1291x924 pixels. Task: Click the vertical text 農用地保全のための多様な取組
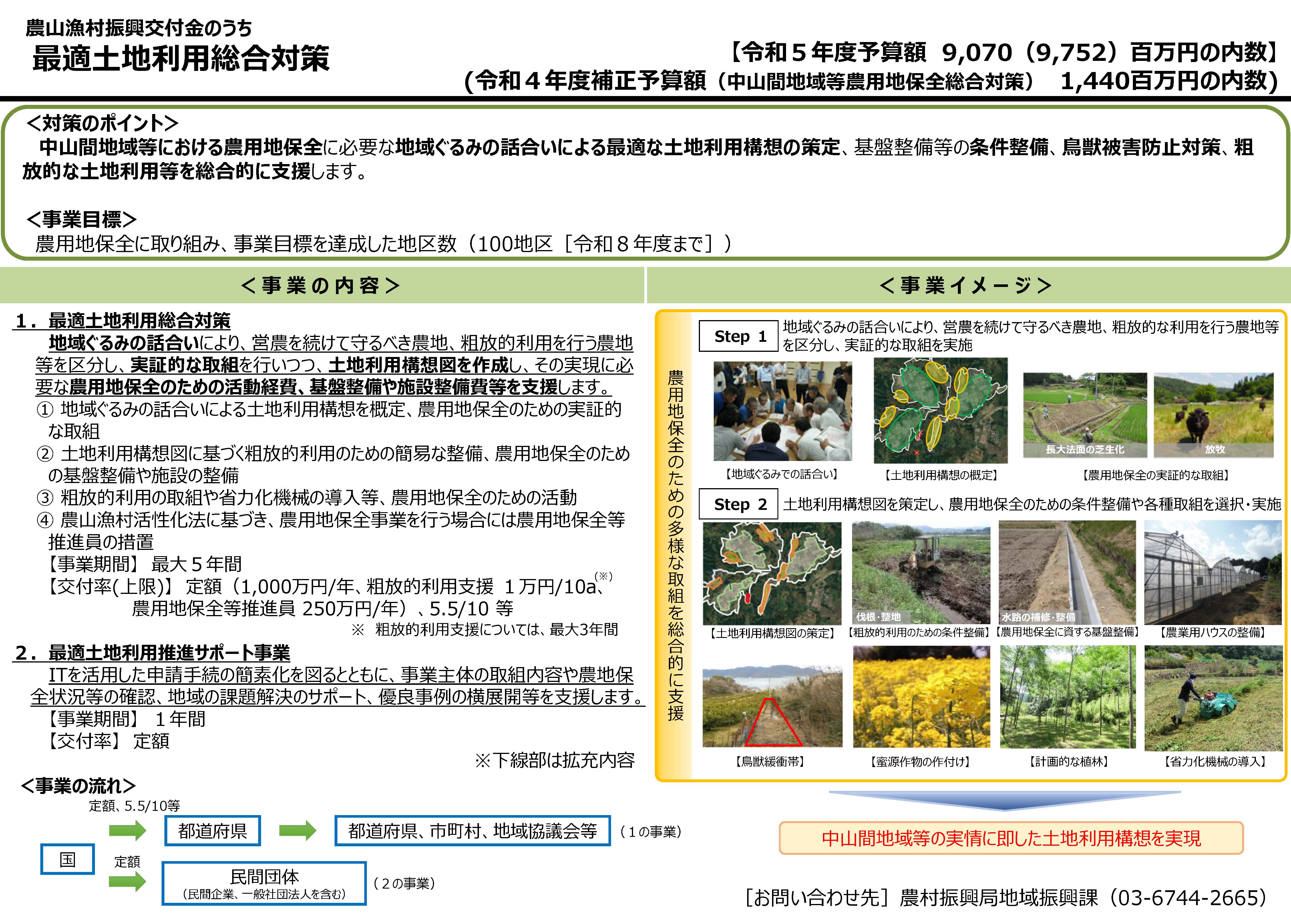point(675,545)
